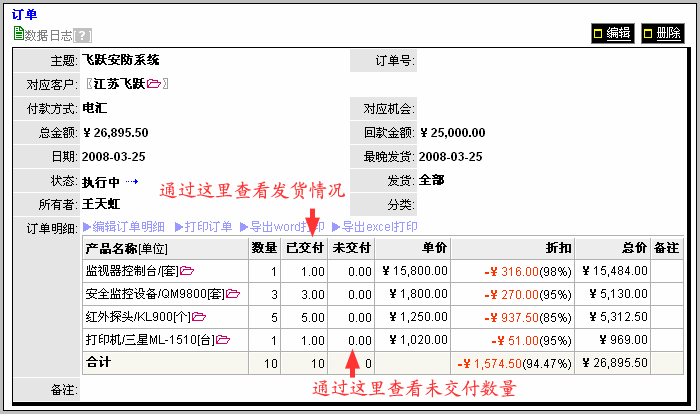Click the arrow icon beside 执行中 status
This screenshot has width=700, height=414.
tap(131, 181)
